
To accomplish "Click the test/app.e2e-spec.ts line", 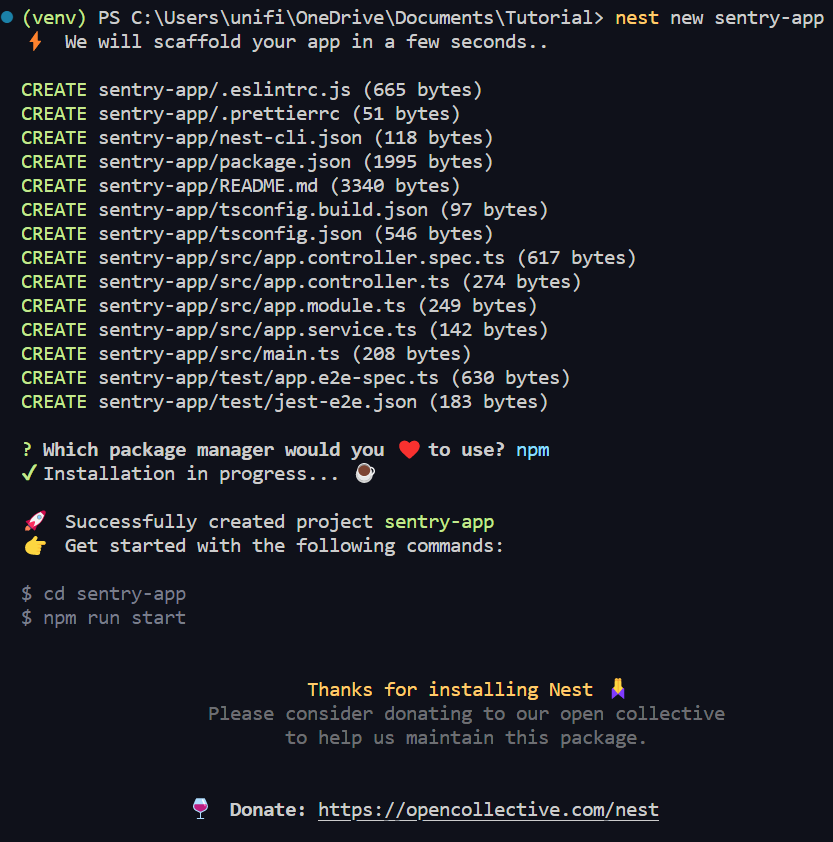I will (x=296, y=378).
